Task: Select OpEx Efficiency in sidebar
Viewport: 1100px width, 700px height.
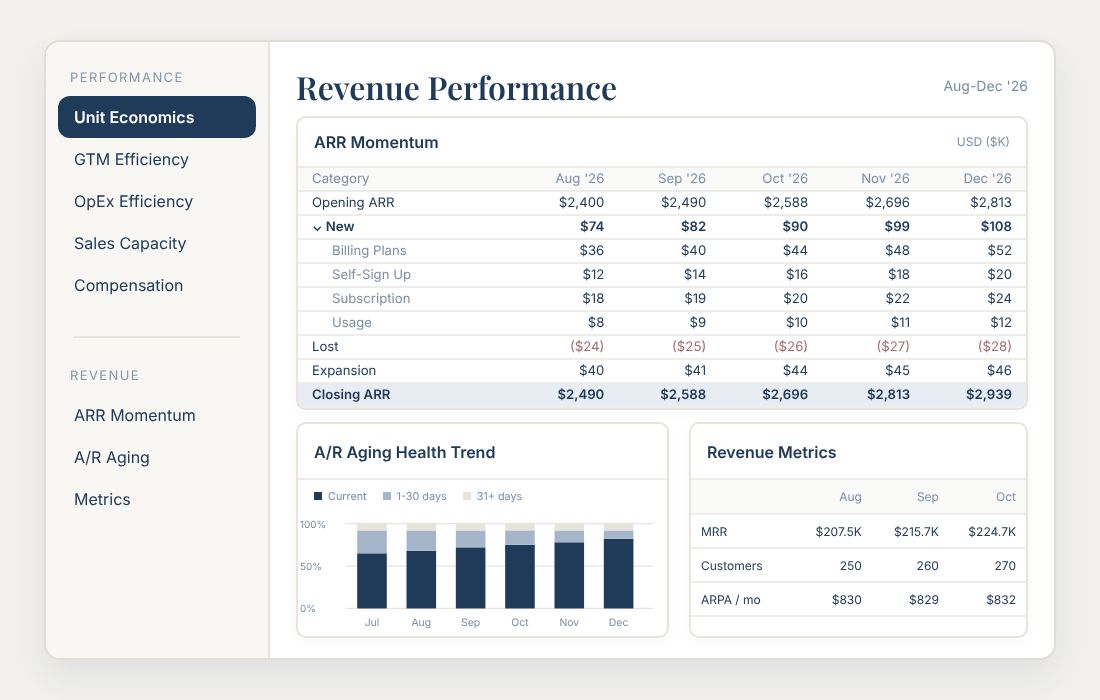Action: point(133,201)
